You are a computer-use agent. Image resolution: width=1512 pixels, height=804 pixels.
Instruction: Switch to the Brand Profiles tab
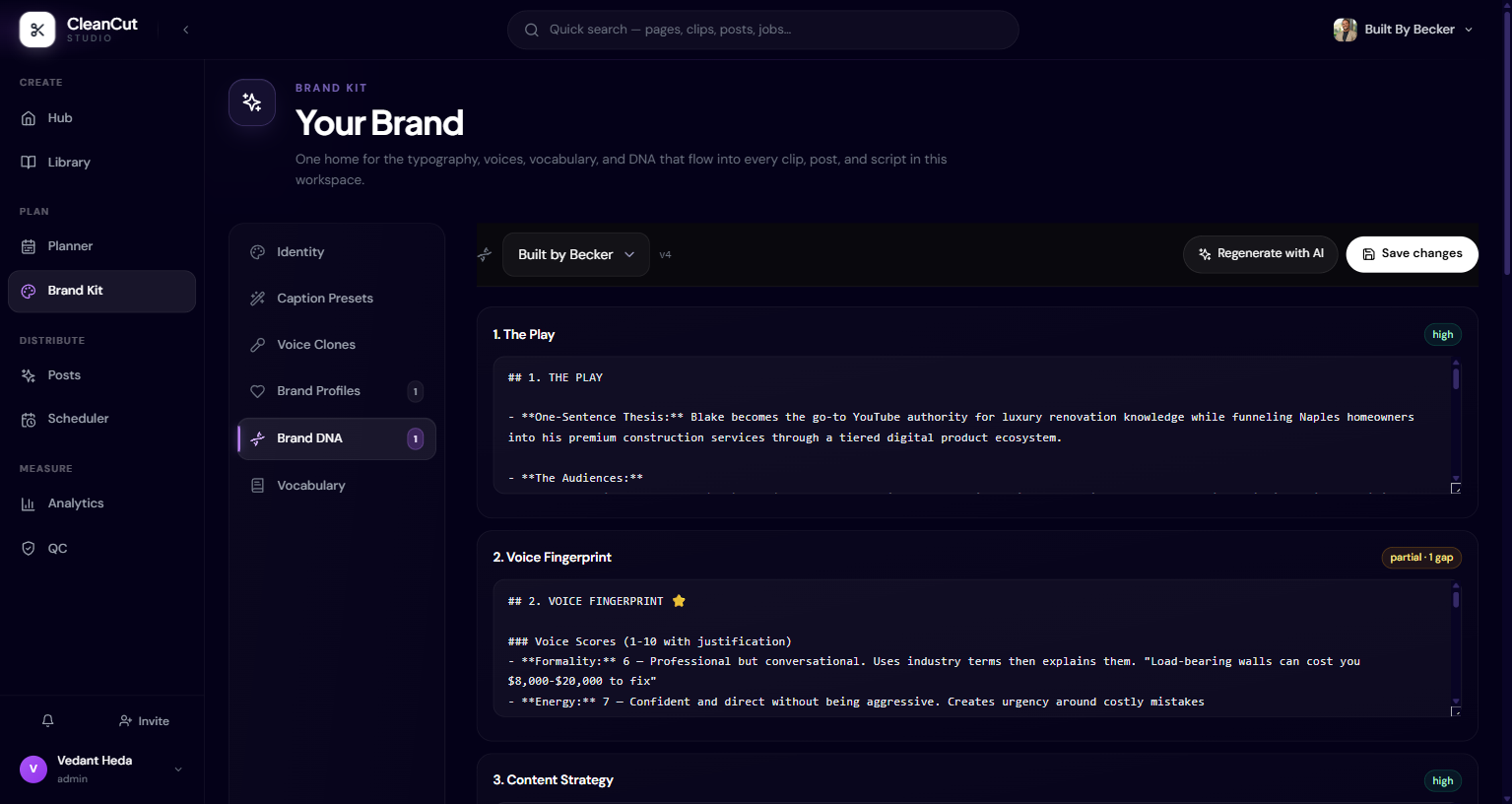tap(337, 391)
